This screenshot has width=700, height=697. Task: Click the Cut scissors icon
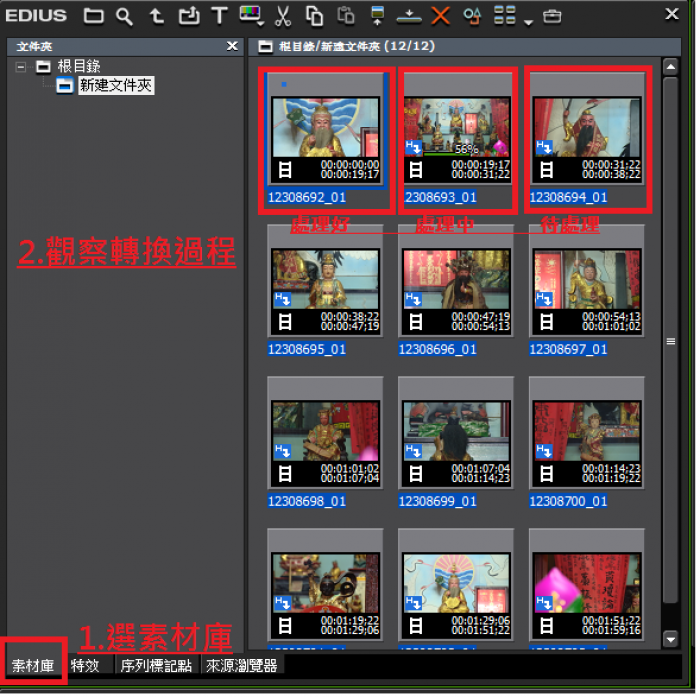282,15
